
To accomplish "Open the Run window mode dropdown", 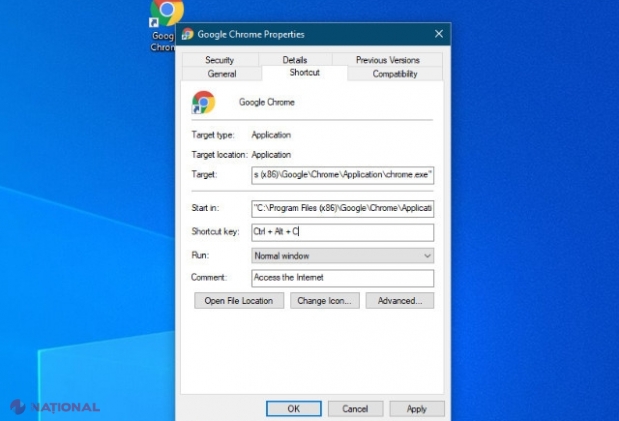I will coord(342,255).
